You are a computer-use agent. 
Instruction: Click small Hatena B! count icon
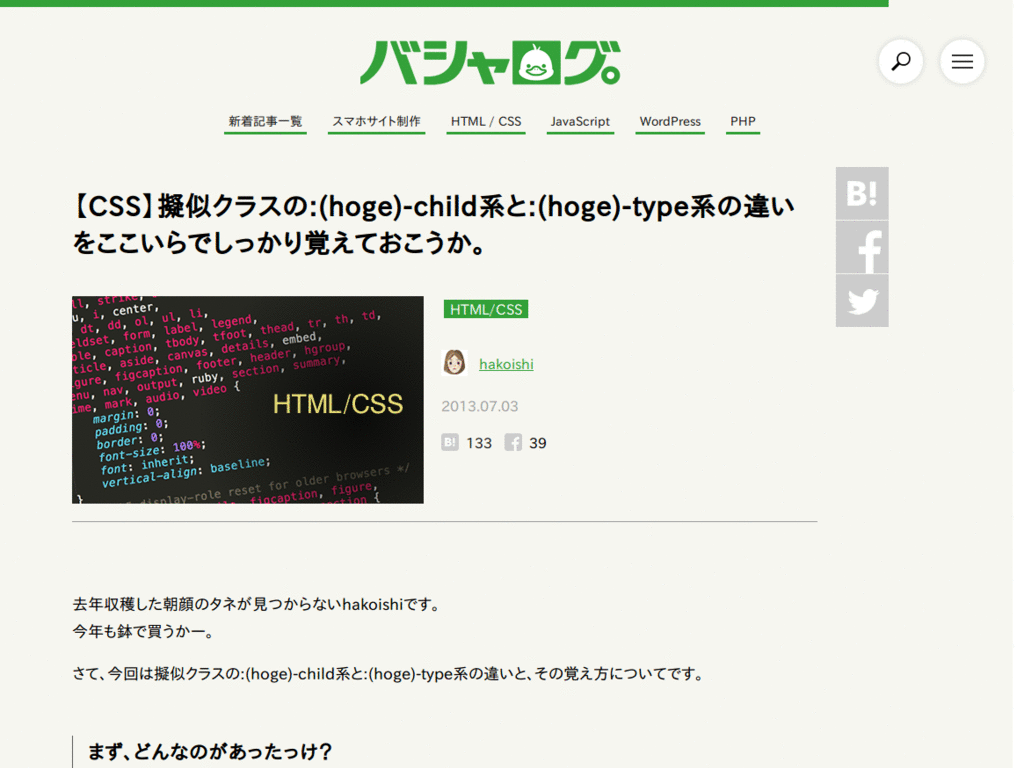tap(450, 442)
